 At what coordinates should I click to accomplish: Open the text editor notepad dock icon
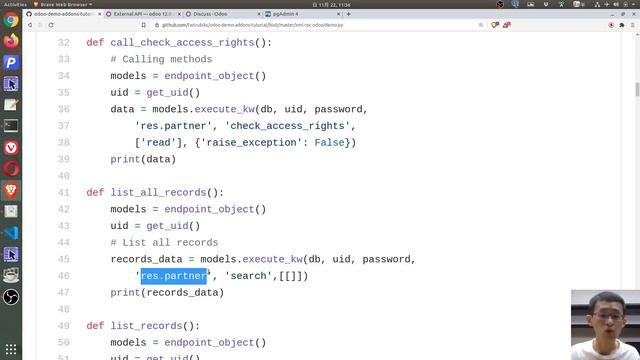(11, 105)
